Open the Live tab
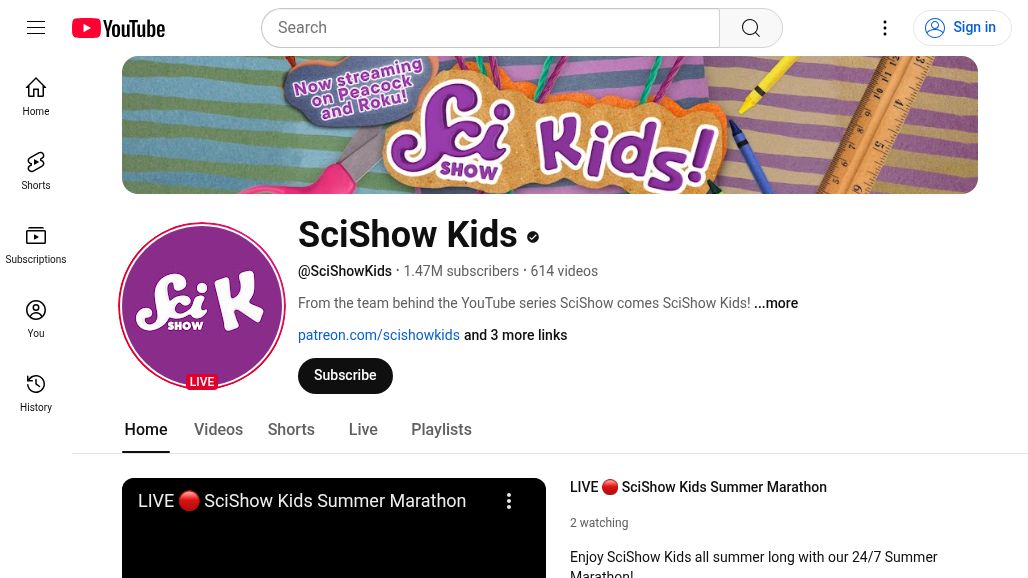Image resolution: width=1028 pixels, height=578 pixels. point(363,429)
